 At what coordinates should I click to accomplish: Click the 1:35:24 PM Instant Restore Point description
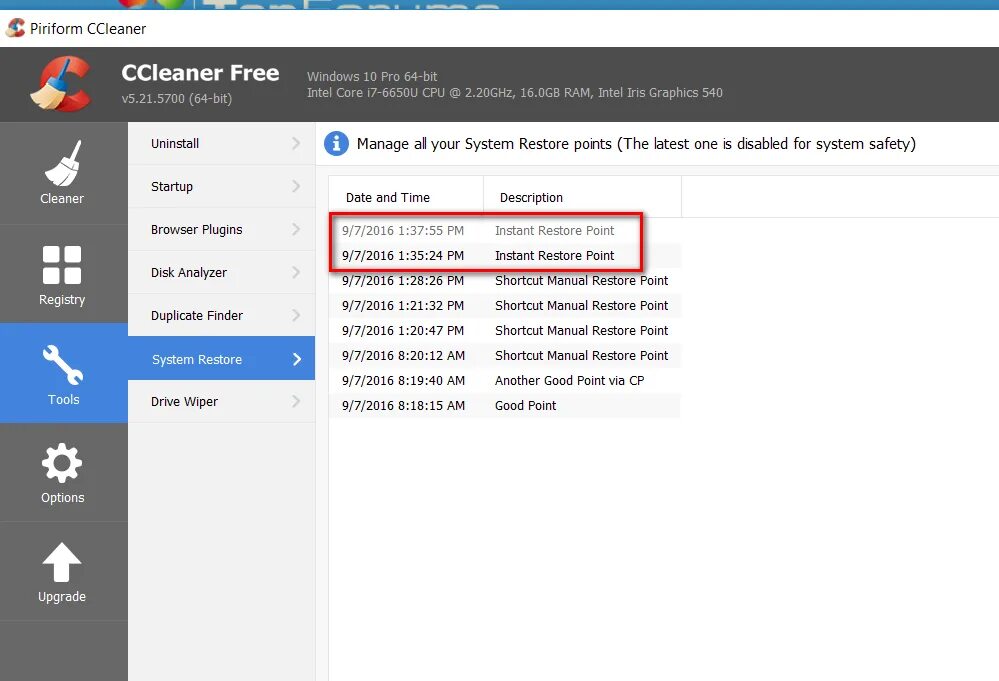click(554, 255)
